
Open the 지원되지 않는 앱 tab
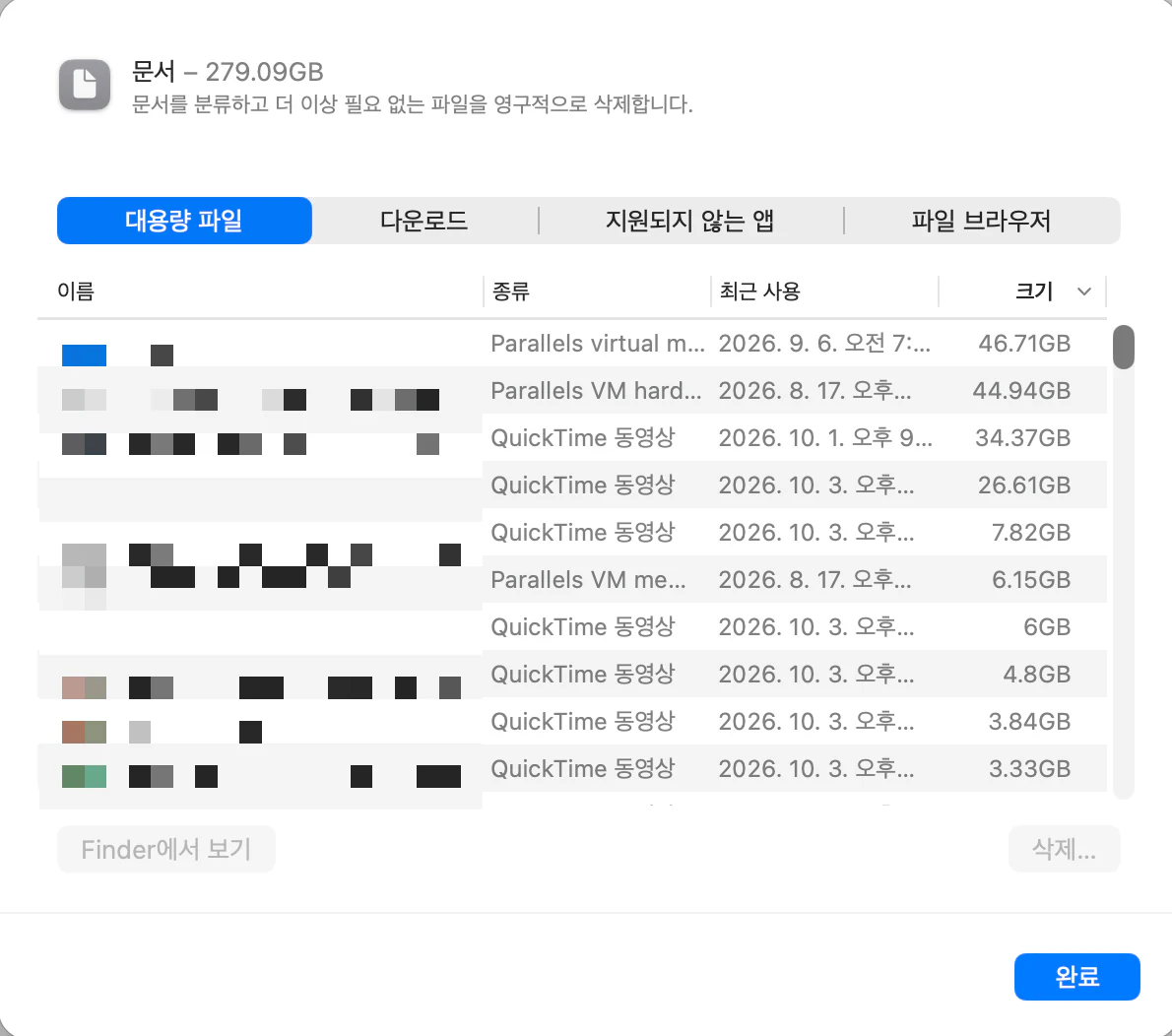689,221
